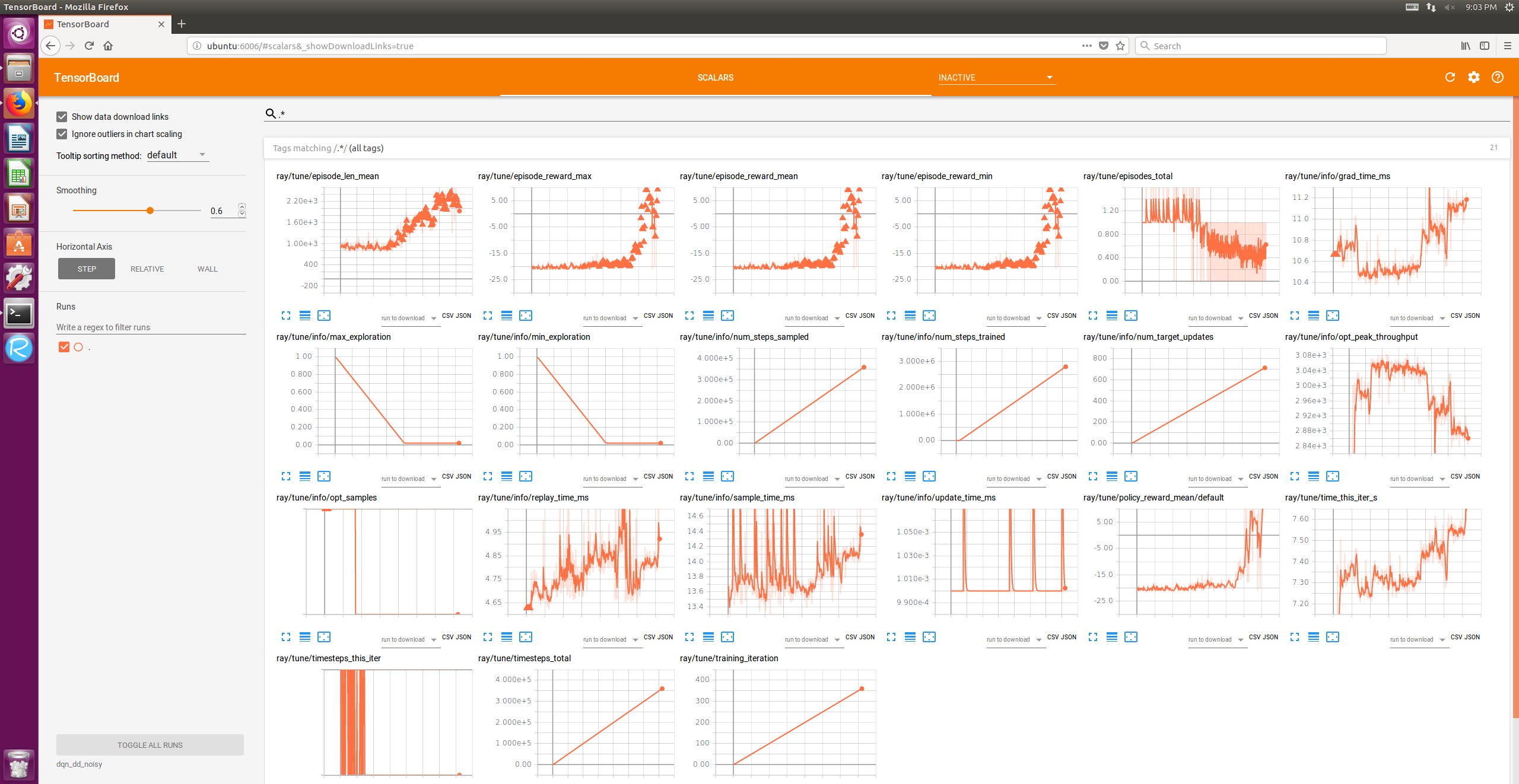Open the TensorBoard help icon

(1497, 77)
